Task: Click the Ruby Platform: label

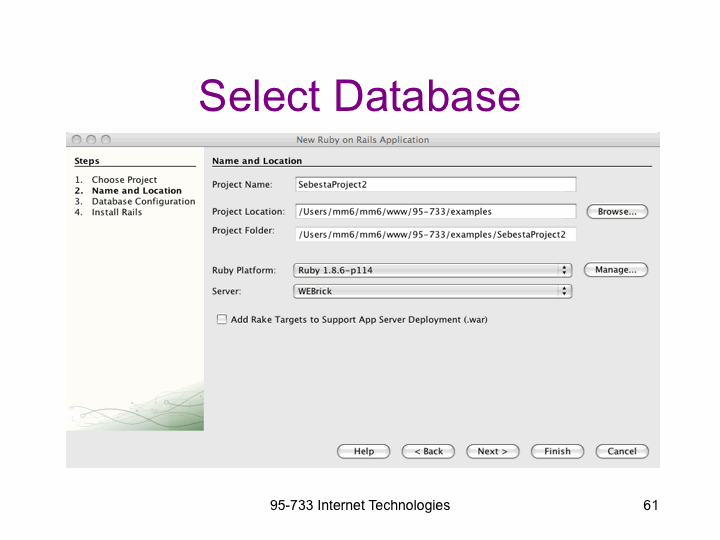Action: point(244,270)
